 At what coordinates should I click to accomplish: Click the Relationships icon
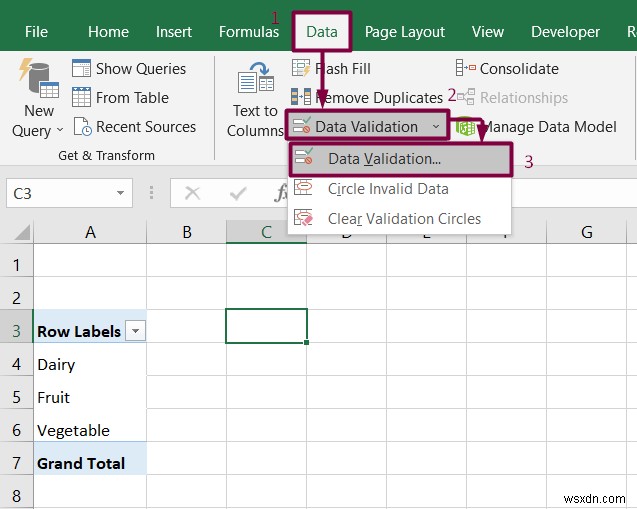[x=466, y=97]
